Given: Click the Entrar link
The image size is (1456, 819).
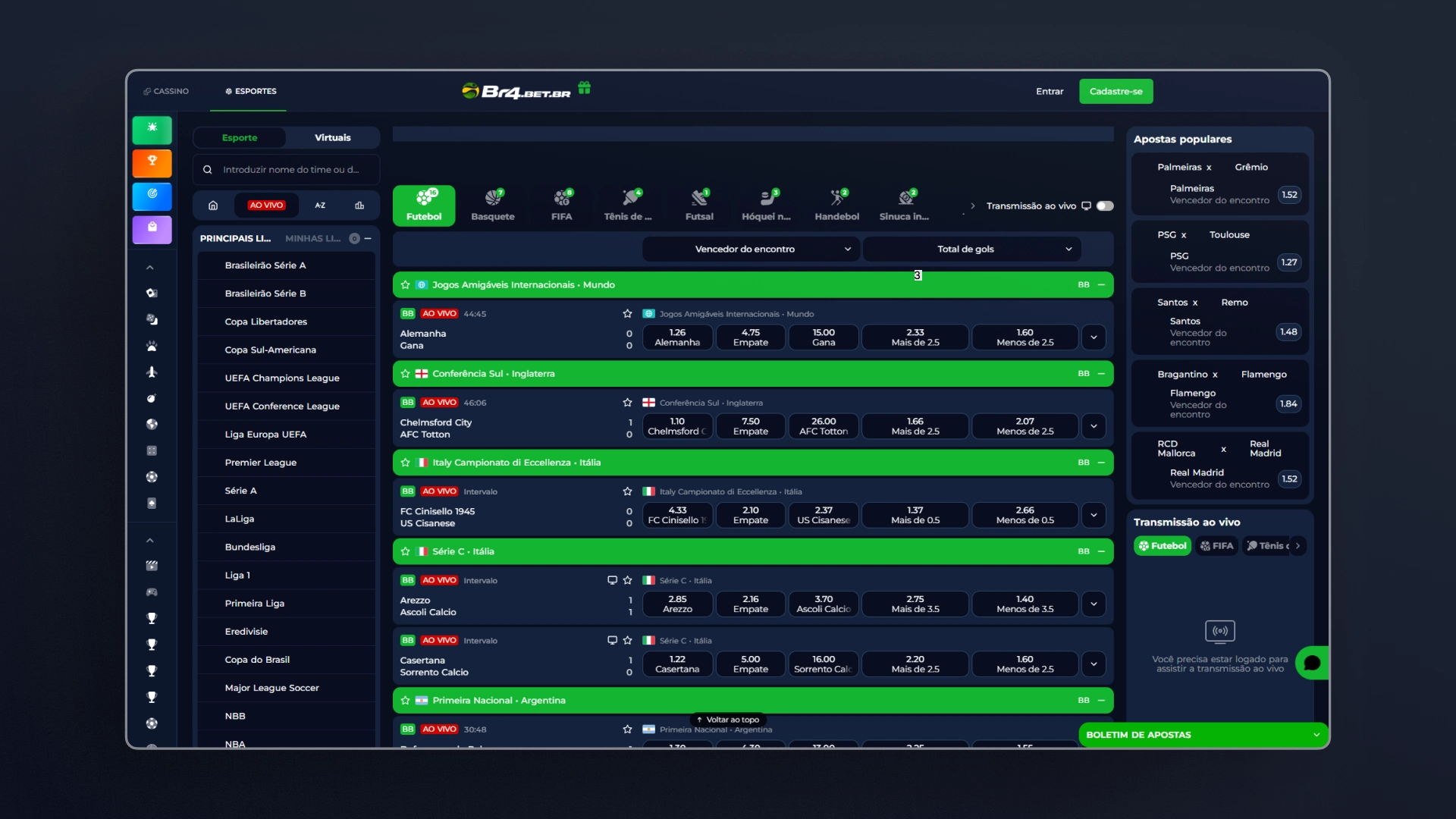Looking at the screenshot, I should click(1050, 91).
